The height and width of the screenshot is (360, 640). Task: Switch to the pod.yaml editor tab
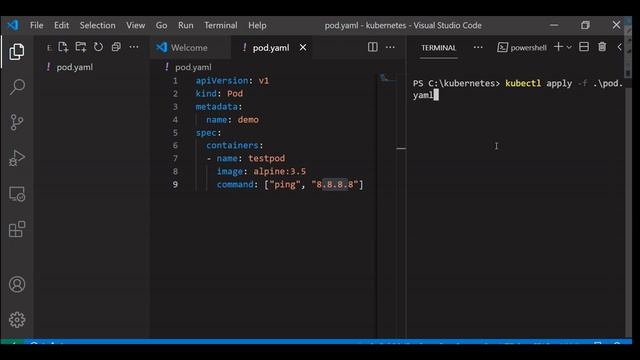click(x=271, y=48)
